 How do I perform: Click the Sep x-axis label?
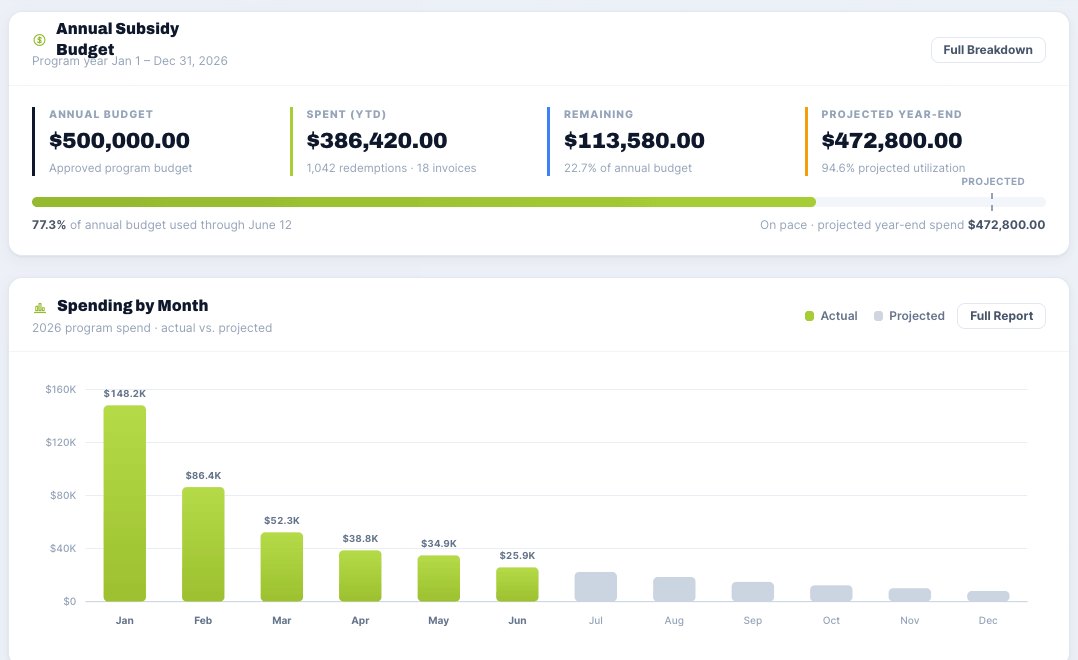click(752, 620)
